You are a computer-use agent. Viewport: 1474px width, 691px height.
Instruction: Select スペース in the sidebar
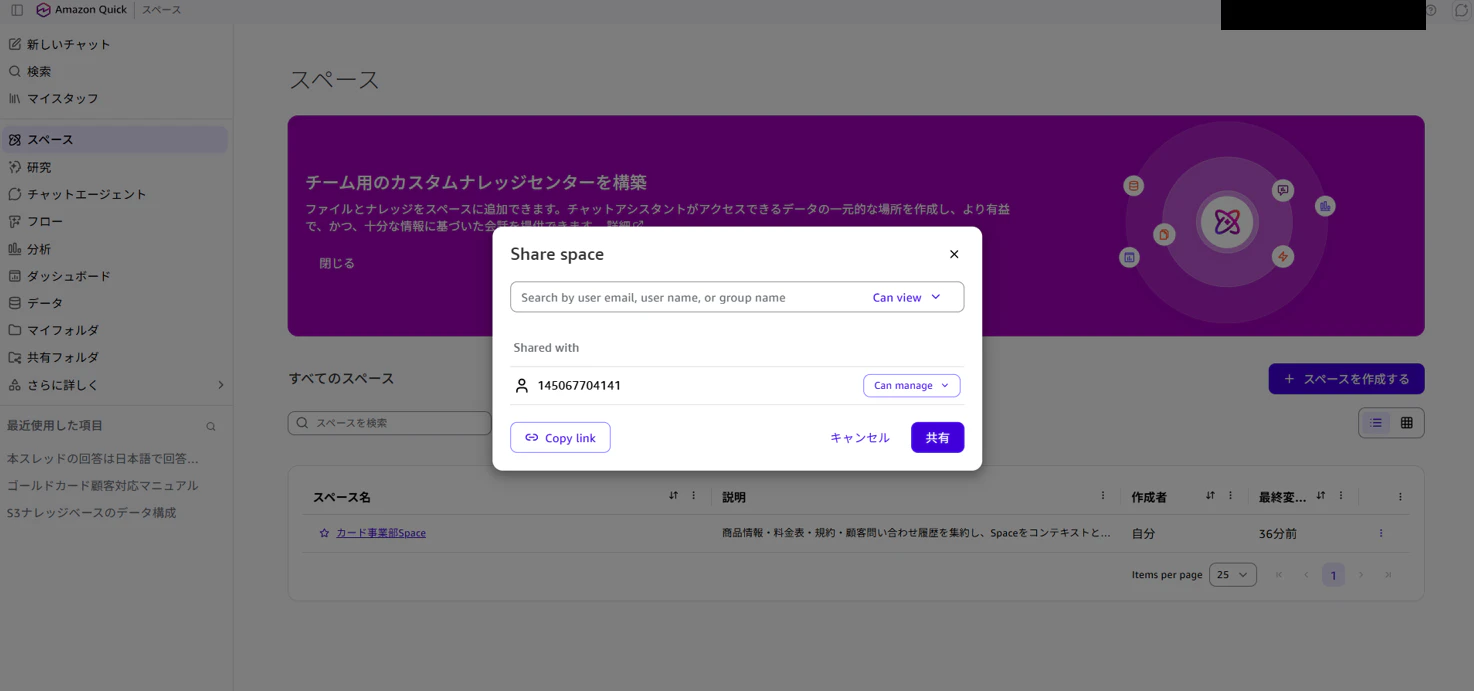[x=116, y=140]
